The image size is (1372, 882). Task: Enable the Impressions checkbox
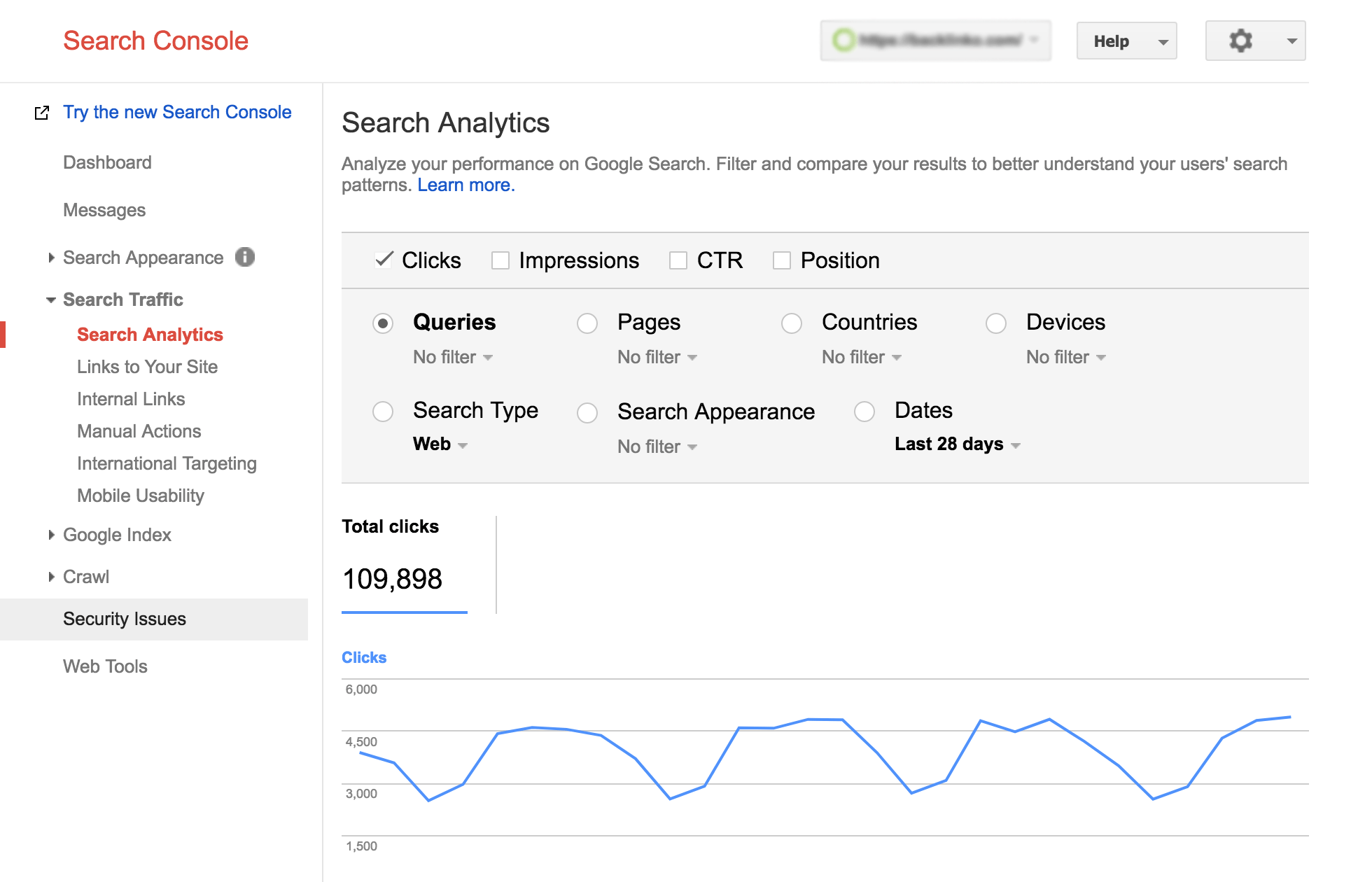pyautogui.click(x=500, y=260)
